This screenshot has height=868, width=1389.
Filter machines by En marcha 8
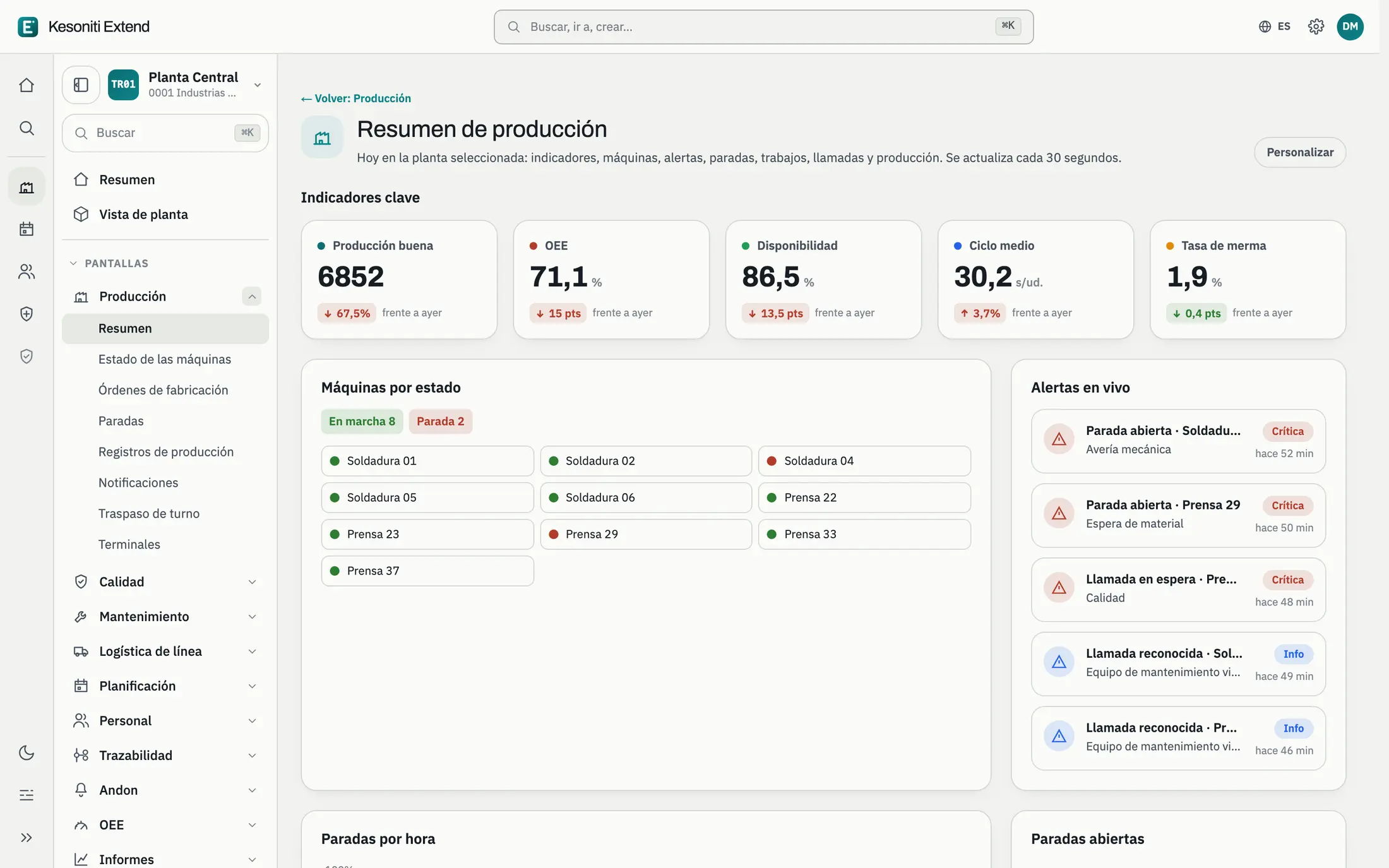point(362,421)
